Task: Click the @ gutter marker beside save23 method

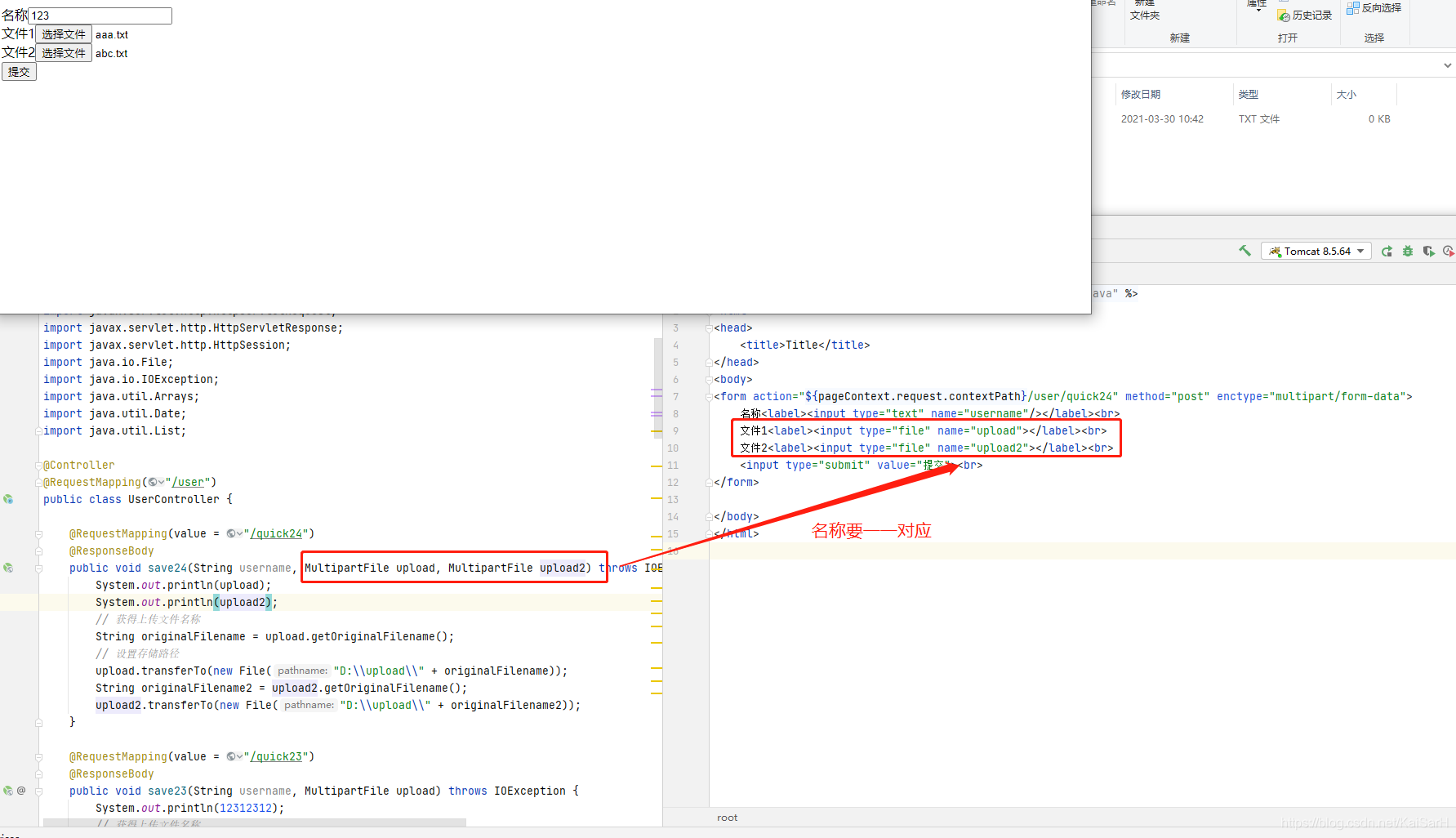Action: (x=21, y=791)
